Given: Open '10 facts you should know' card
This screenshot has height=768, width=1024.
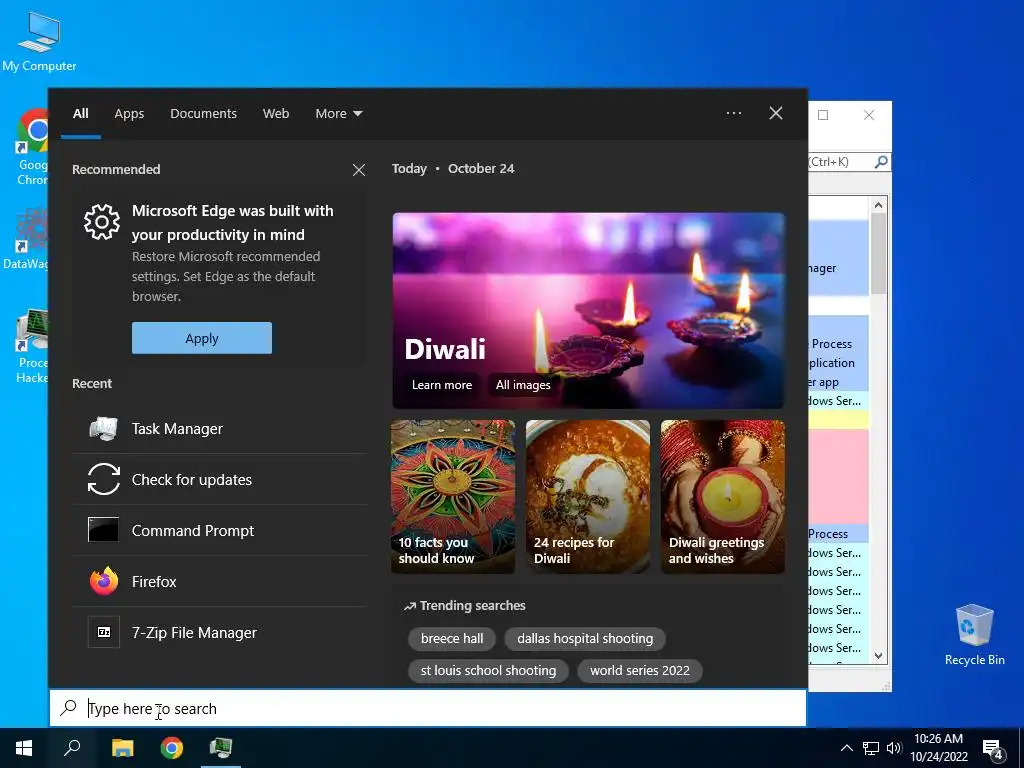Looking at the screenshot, I should (453, 497).
